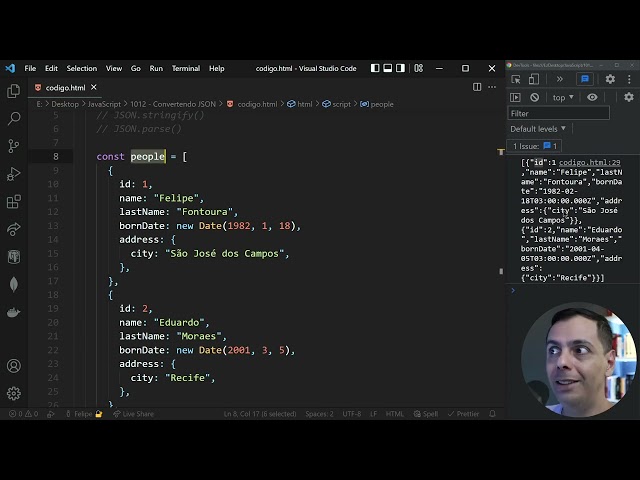Image resolution: width=640 pixels, height=480 pixels.
Task: Show more DevTools tabs chevron
Action: coord(560,79)
